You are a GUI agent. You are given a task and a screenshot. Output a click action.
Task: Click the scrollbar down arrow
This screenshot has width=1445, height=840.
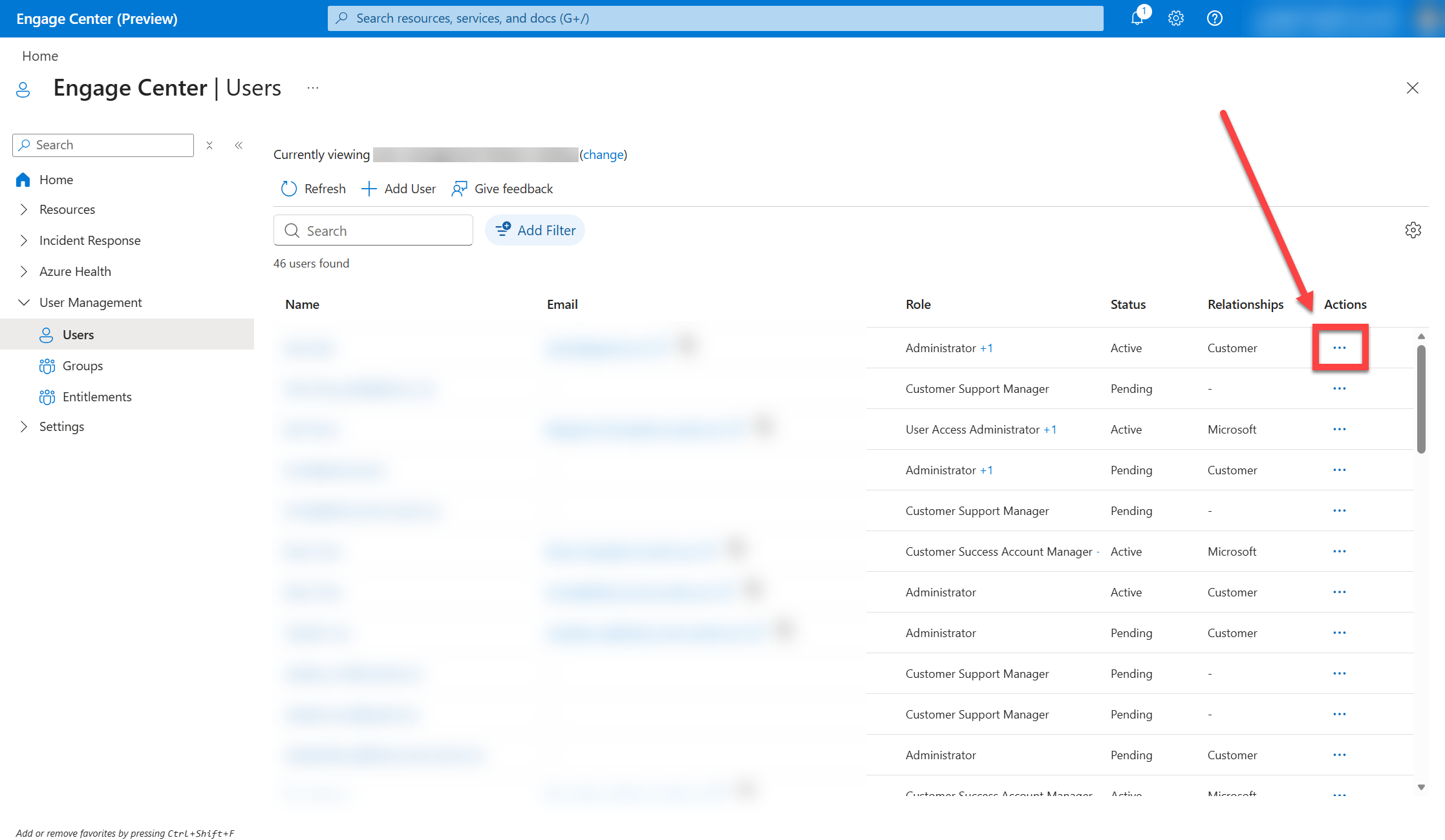1421,787
